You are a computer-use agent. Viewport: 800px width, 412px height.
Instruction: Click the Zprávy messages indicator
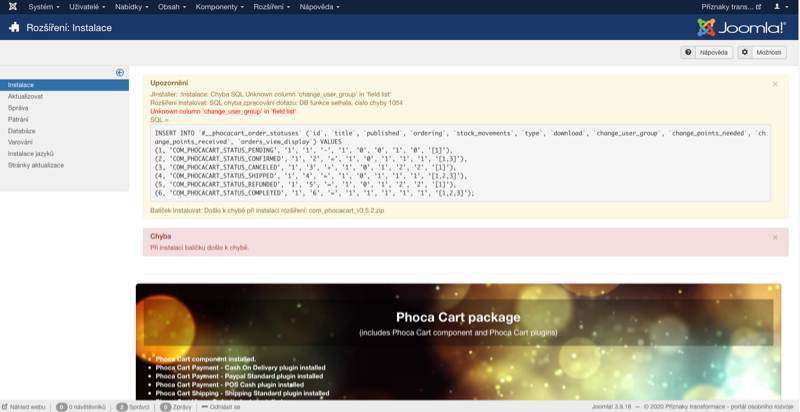coord(176,407)
